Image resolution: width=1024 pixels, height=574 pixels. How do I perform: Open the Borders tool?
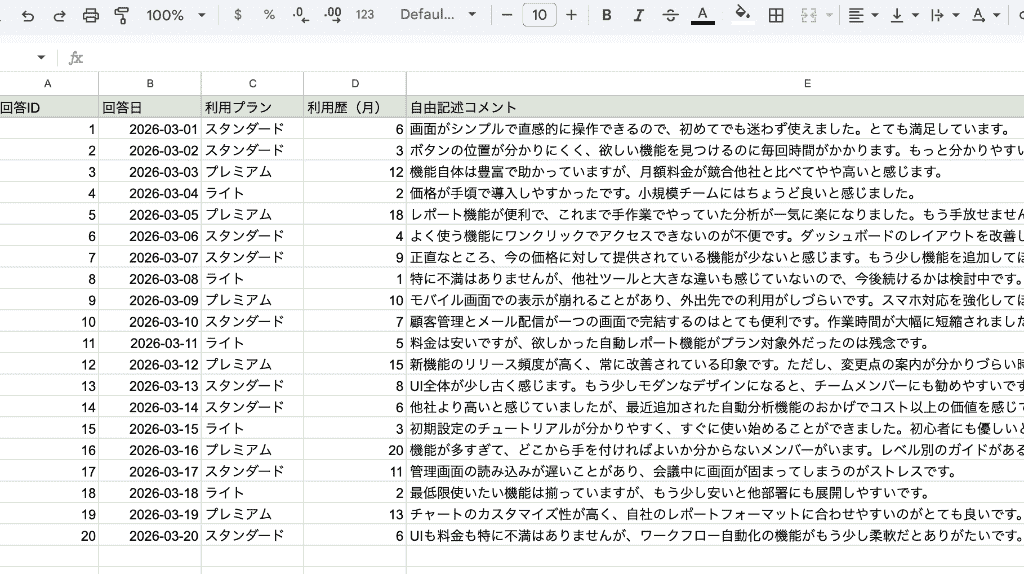775,15
